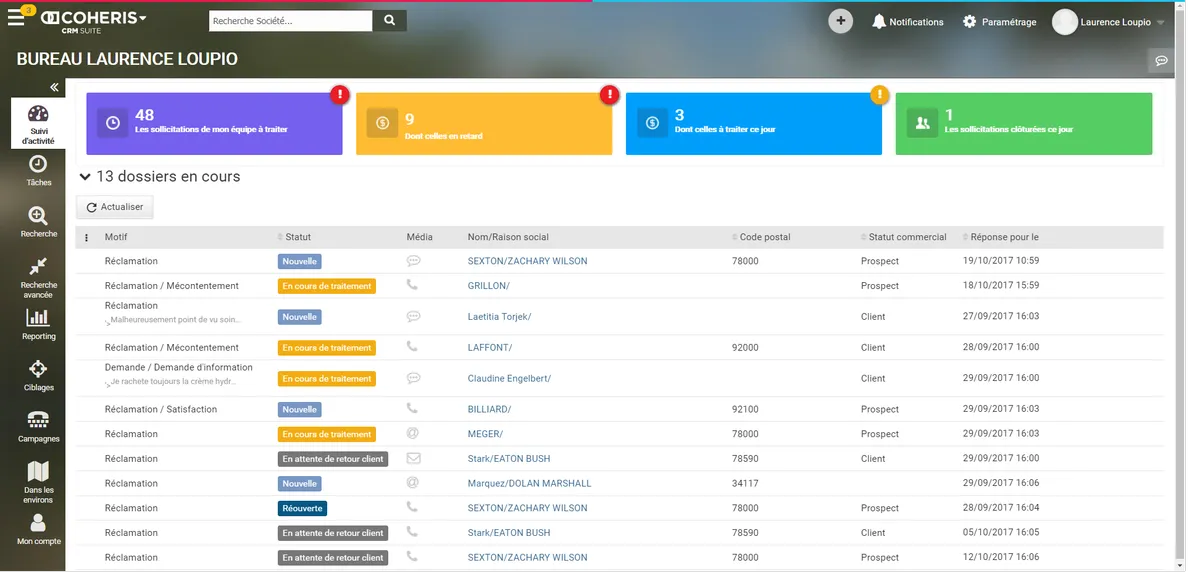Open the GRILLON/ link
Screen dimensions: 1200x573
pyautogui.click(x=488, y=286)
